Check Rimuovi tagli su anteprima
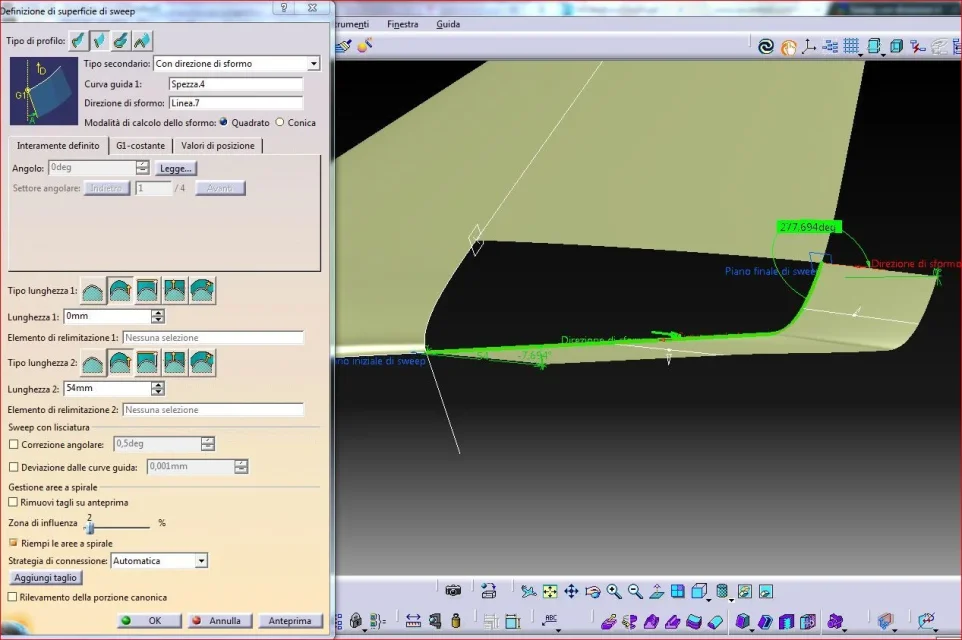Viewport: 962px width, 640px height. click(13, 502)
